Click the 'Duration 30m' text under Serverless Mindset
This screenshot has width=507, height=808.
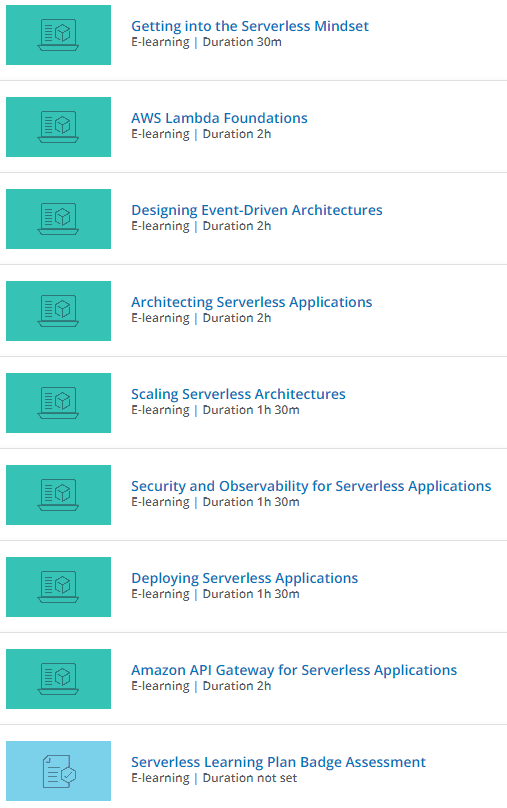242,42
